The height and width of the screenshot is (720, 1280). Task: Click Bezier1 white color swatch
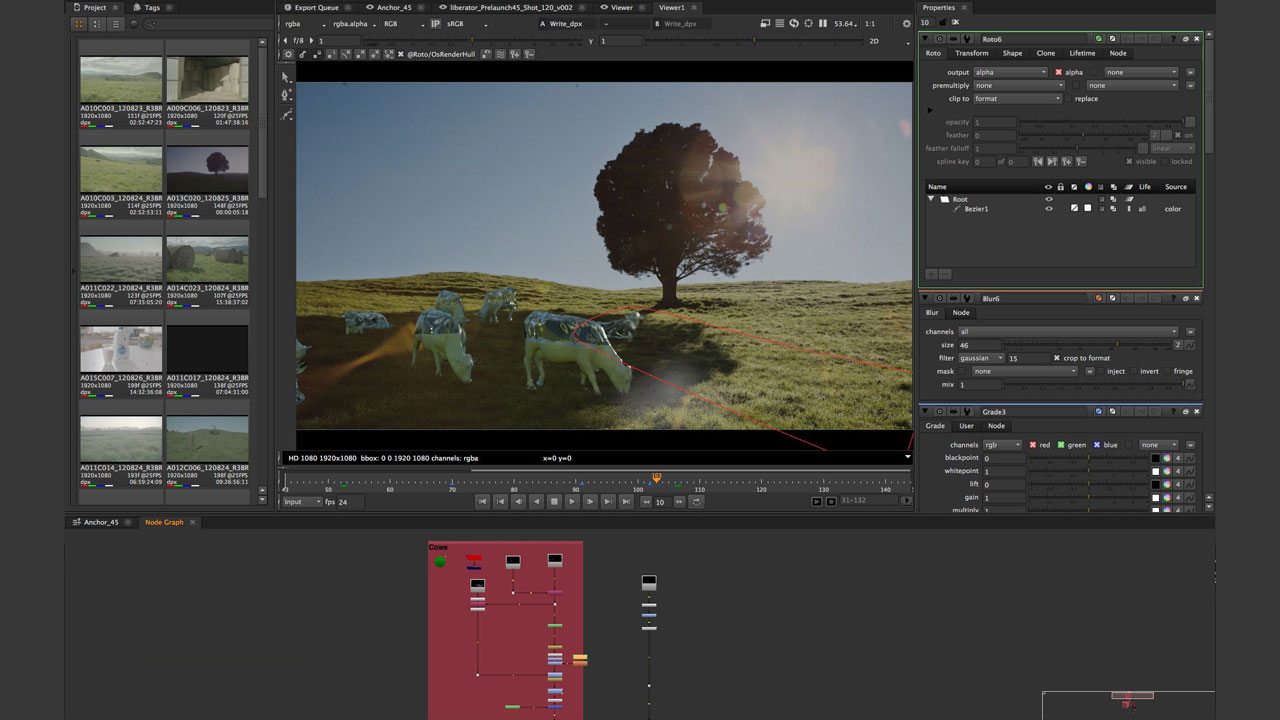click(1088, 208)
